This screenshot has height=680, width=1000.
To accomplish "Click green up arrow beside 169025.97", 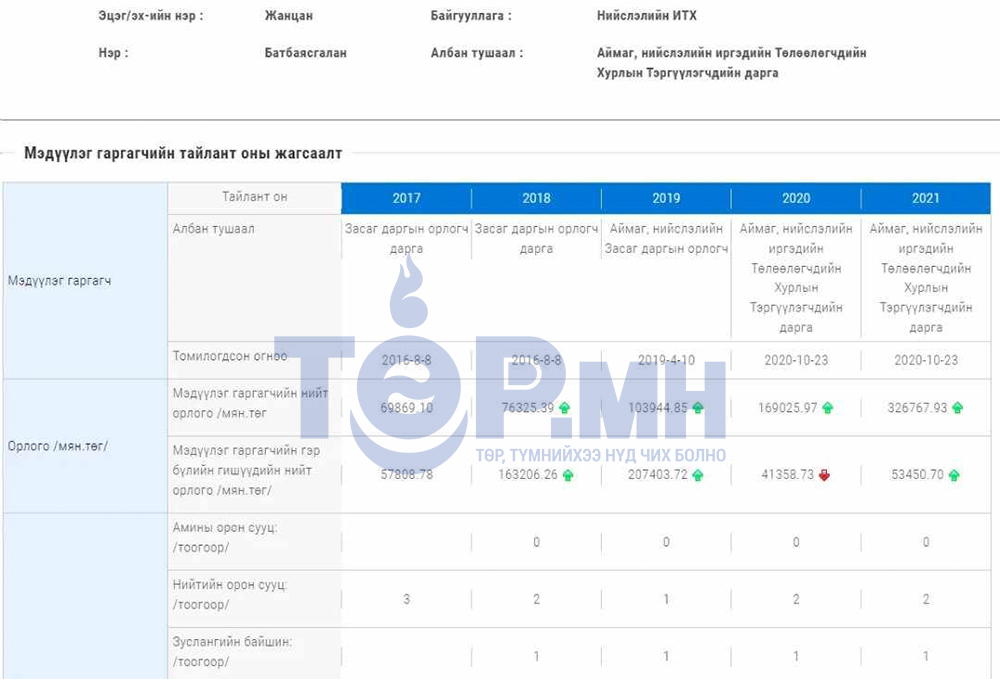I will tap(827, 408).
